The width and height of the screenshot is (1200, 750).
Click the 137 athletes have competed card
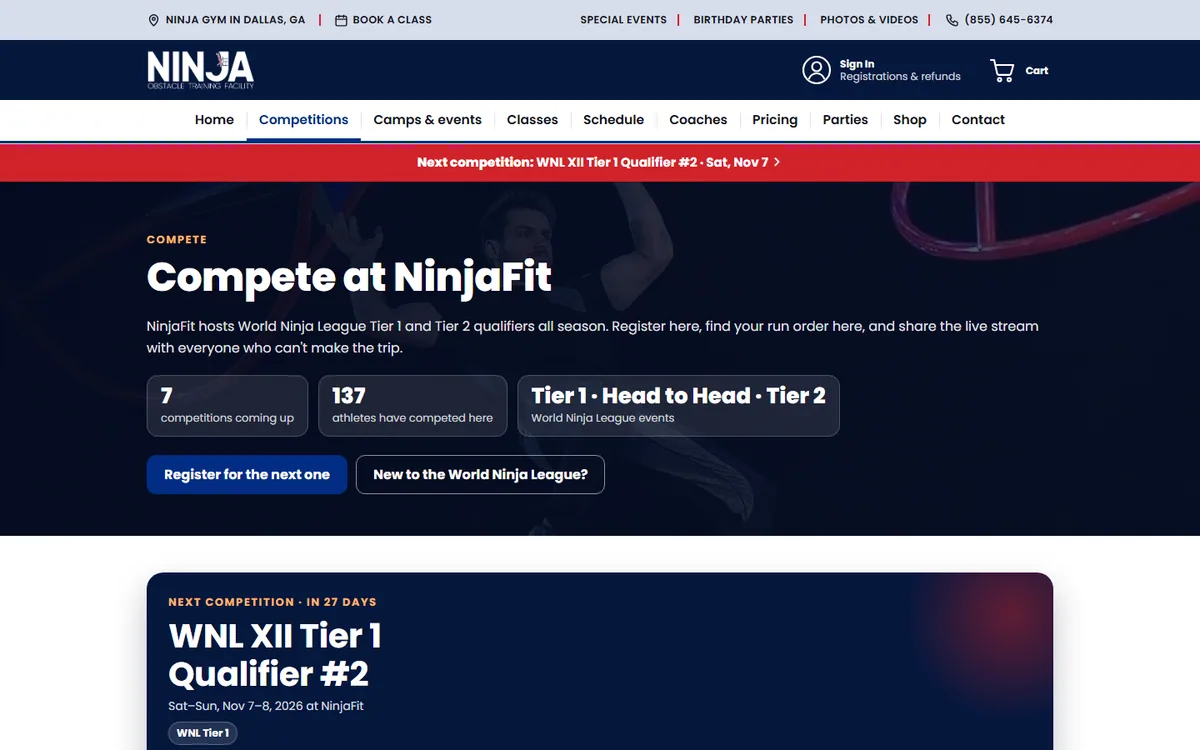tap(412, 406)
